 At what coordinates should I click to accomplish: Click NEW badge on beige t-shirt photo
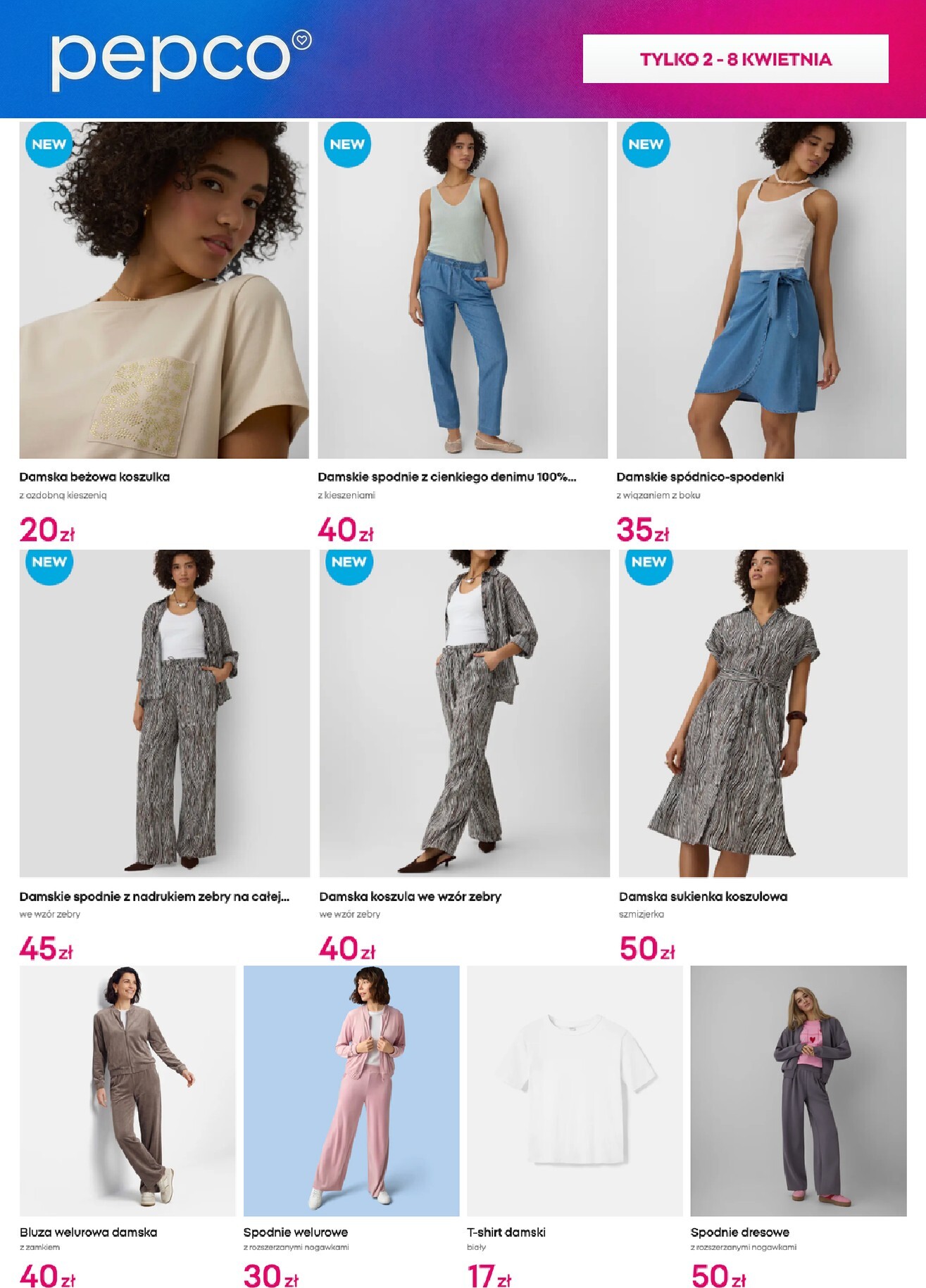click(x=49, y=144)
